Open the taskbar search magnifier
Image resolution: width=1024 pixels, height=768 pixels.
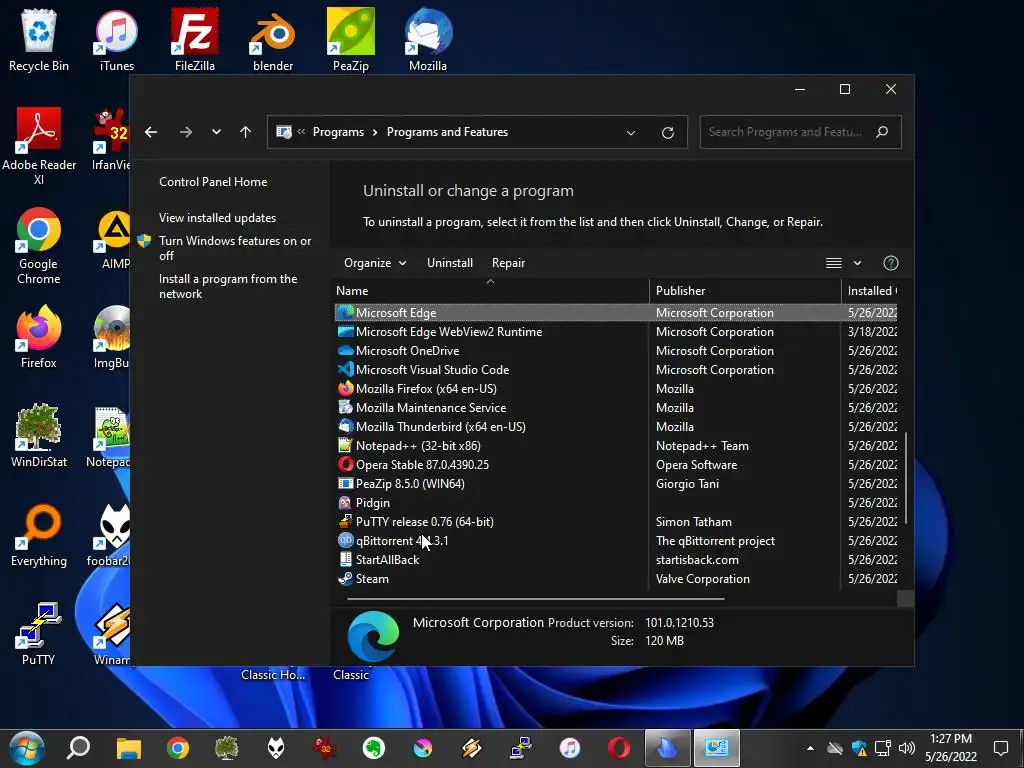[78, 748]
